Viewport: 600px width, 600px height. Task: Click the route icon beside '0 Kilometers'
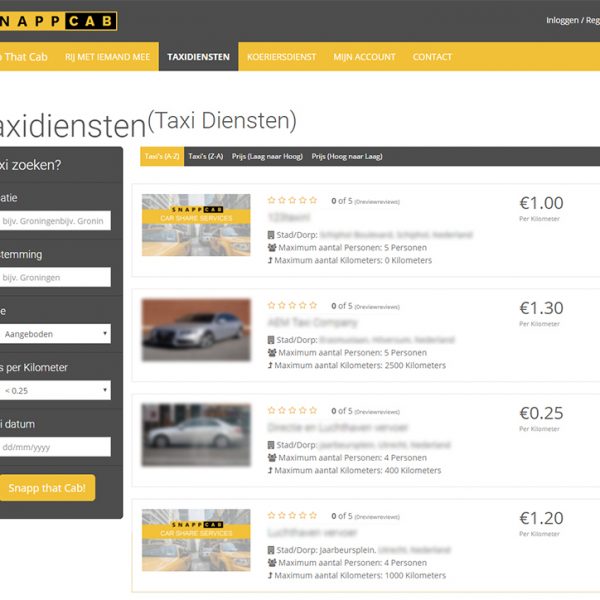click(x=270, y=260)
